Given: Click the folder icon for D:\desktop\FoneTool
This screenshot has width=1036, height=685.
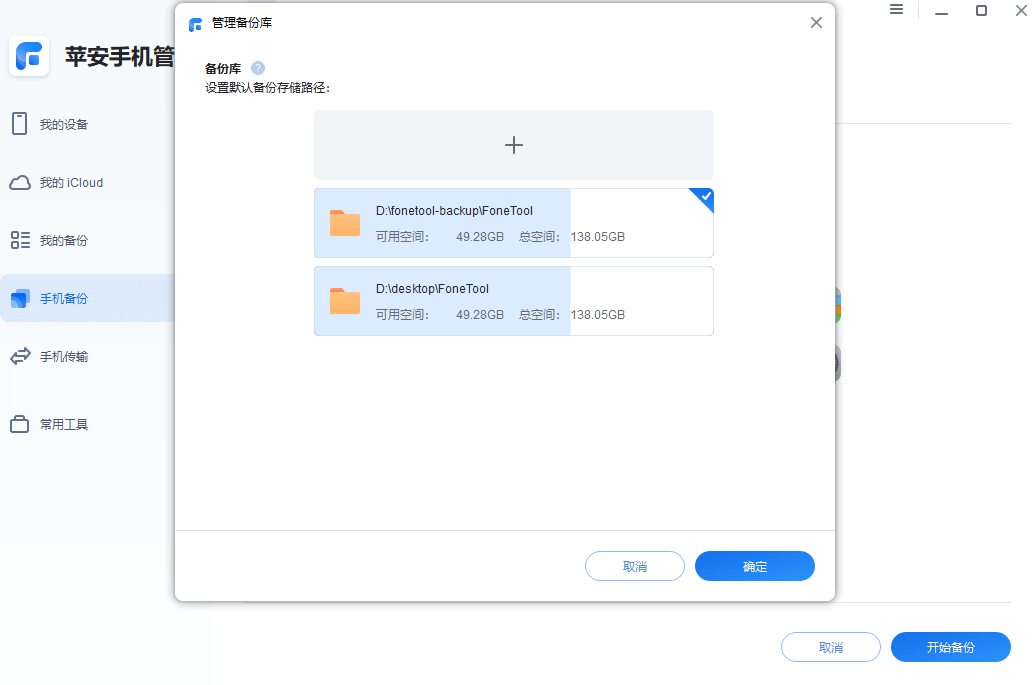Looking at the screenshot, I should pos(344,300).
